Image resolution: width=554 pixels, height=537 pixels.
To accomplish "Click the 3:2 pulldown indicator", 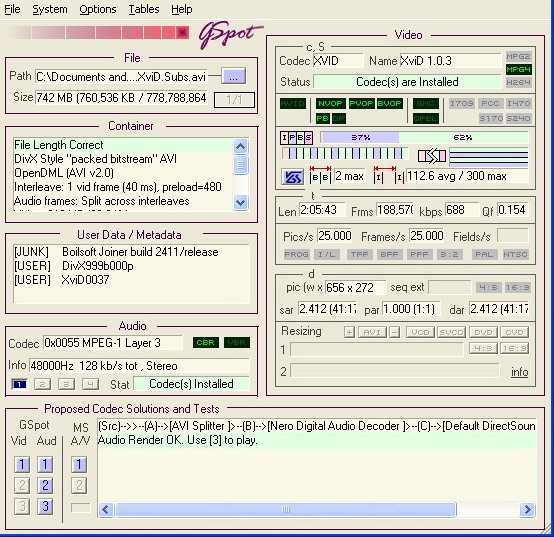I will [x=449, y=254].
